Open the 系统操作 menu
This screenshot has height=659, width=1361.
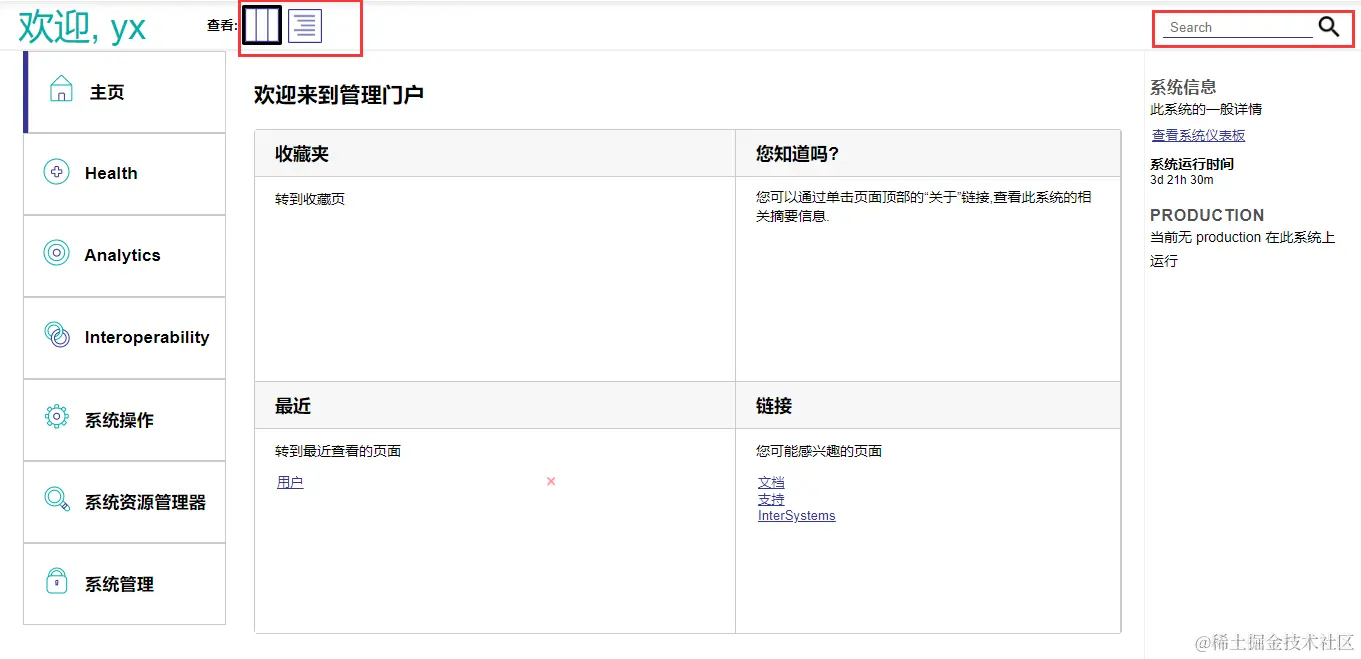click(x=125, y=420)
